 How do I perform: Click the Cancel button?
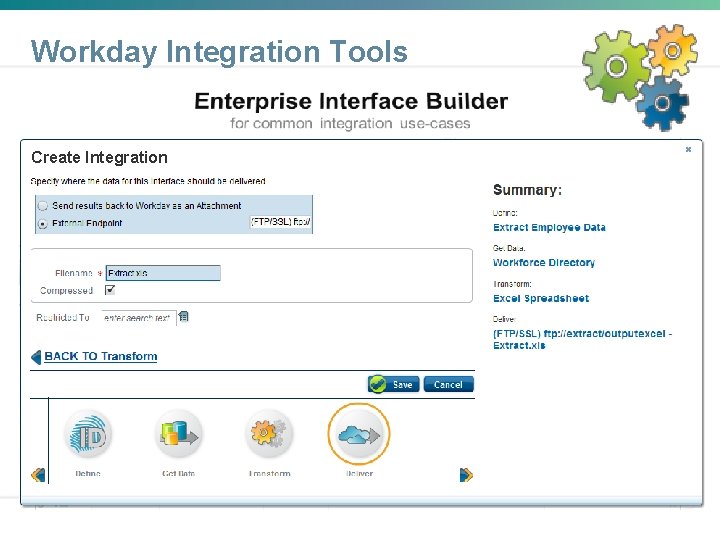click(x=448, y=384)
